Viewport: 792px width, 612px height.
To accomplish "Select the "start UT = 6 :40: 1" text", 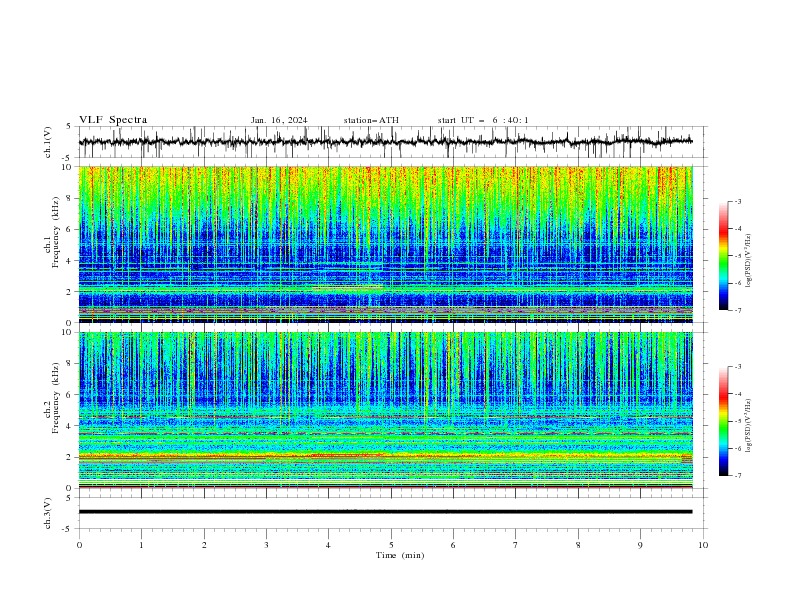I will [x=483, y=120].
